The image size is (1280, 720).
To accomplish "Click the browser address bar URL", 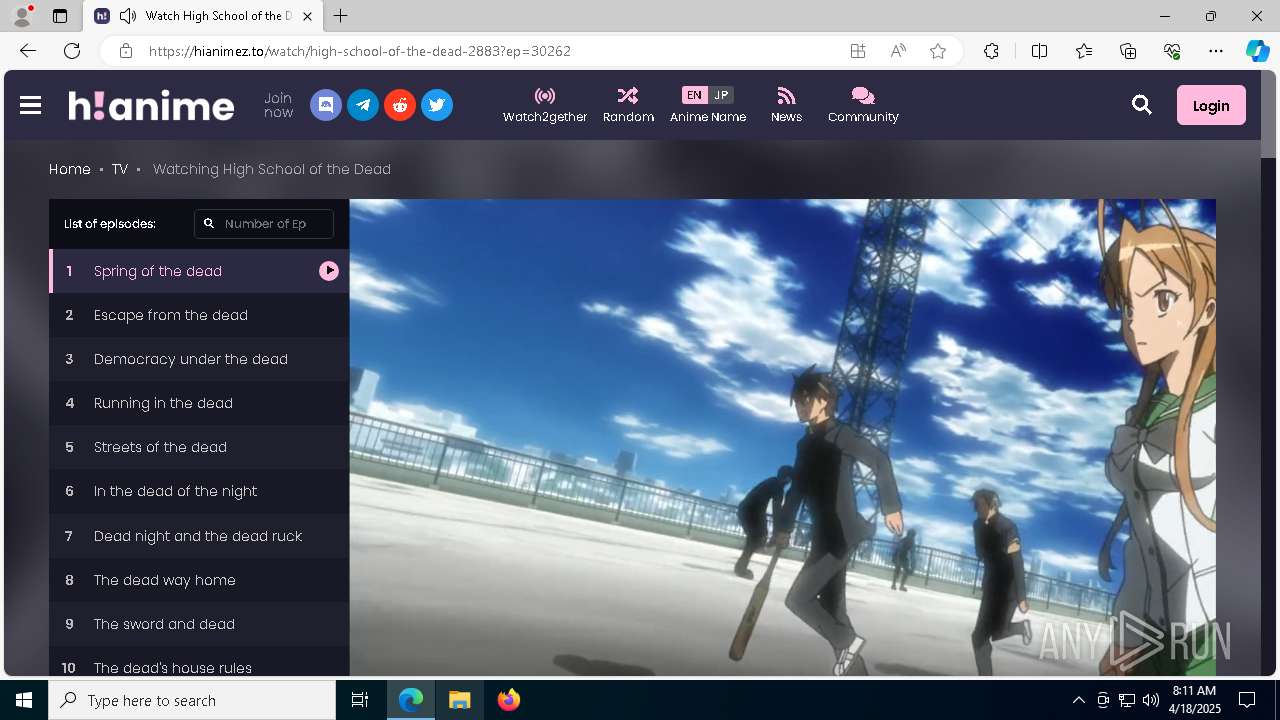I will click(360, 51).
